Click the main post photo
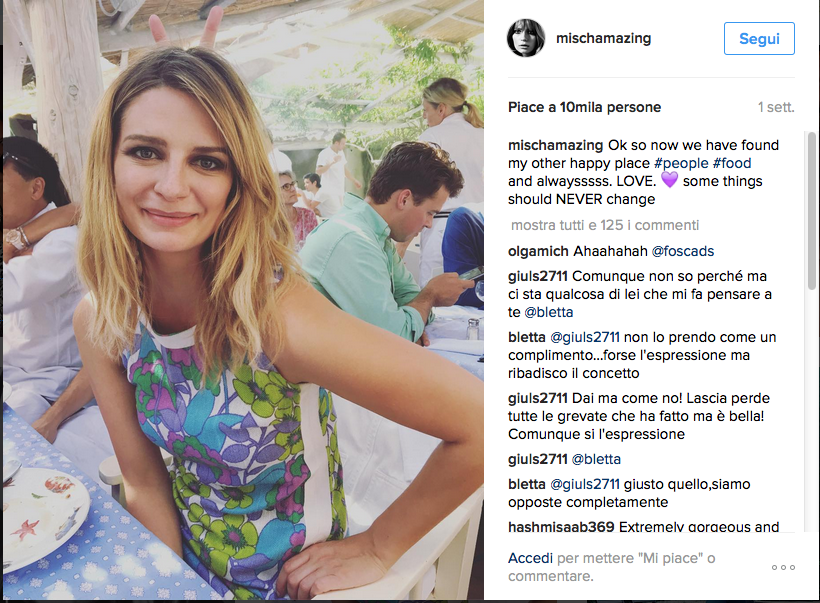 coord(242,300)
